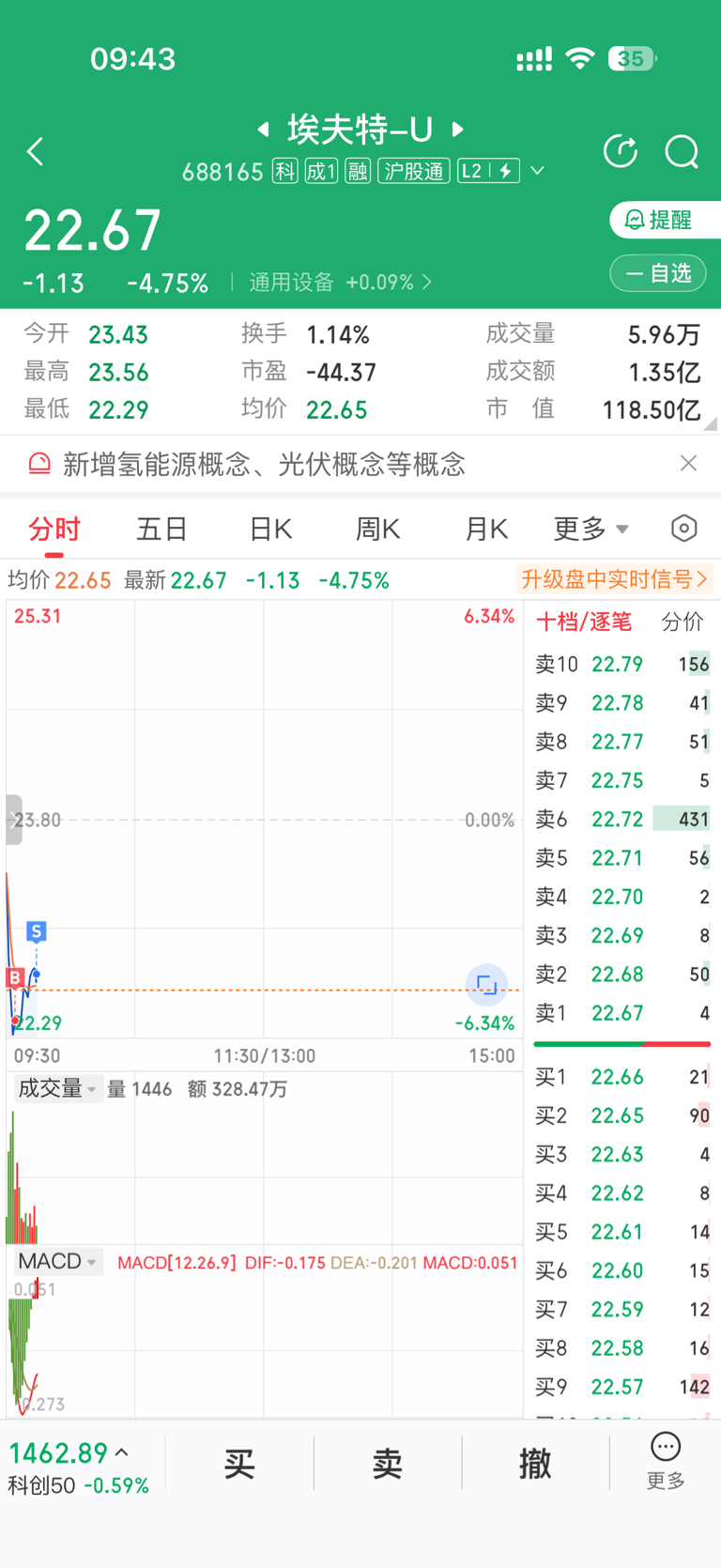Select 十档/逐笔 order book tab
The width and height of the screenshot is (721, 1568).
click(584, 622)
